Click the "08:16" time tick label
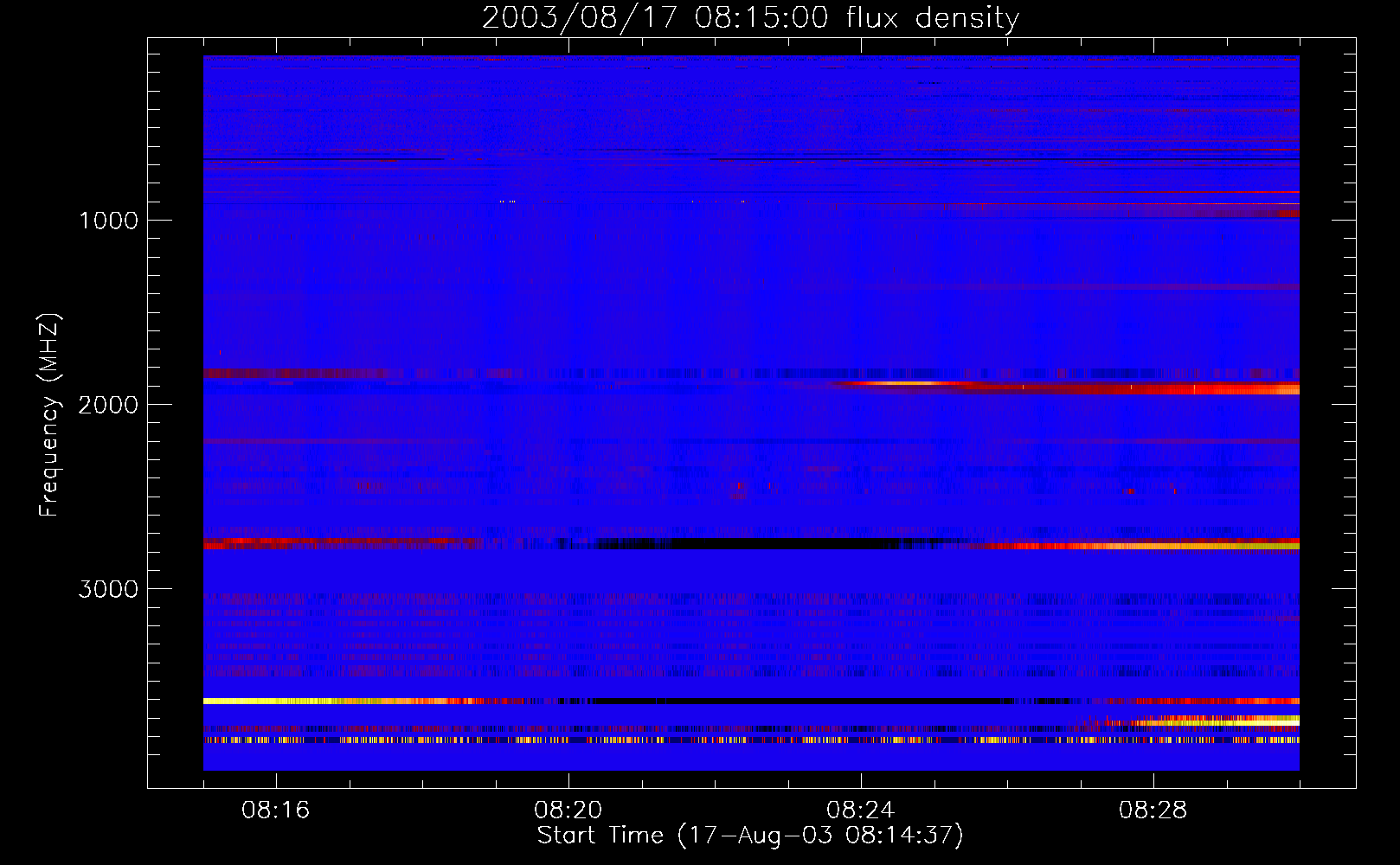Screen dimensions: 1400x865 pyautogui.click(x=275, y=811)
